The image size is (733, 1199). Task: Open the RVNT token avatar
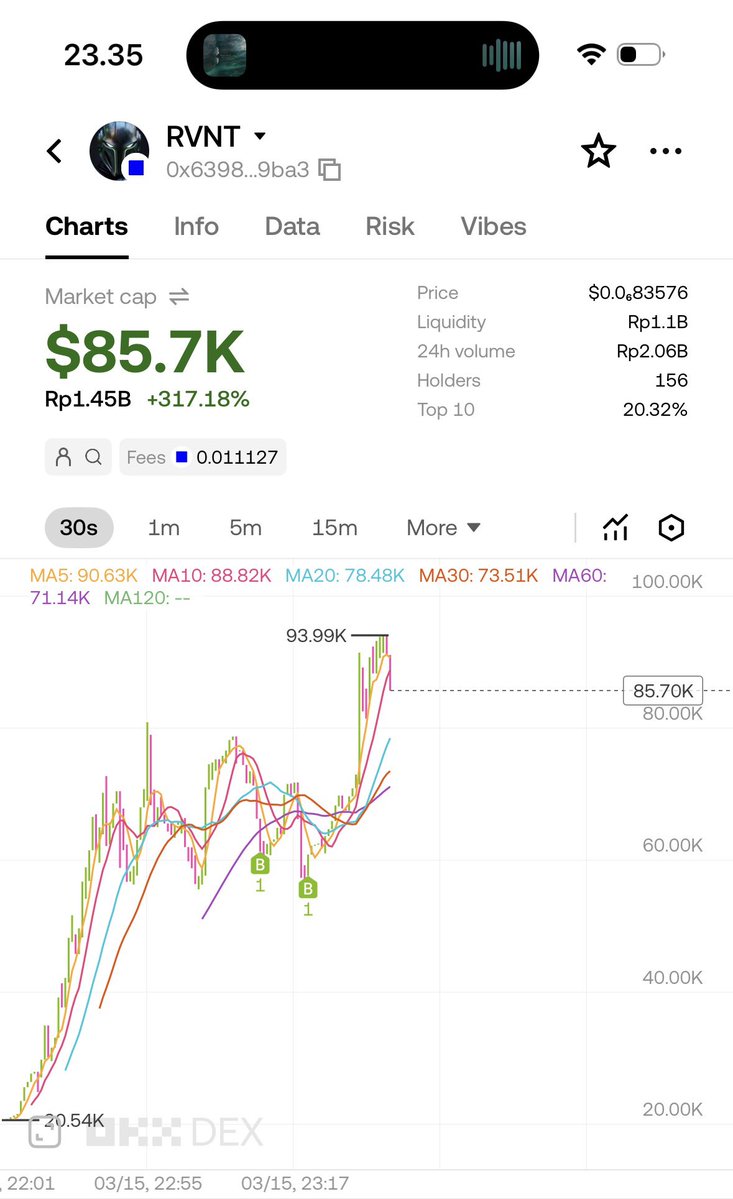click(119, 151)
